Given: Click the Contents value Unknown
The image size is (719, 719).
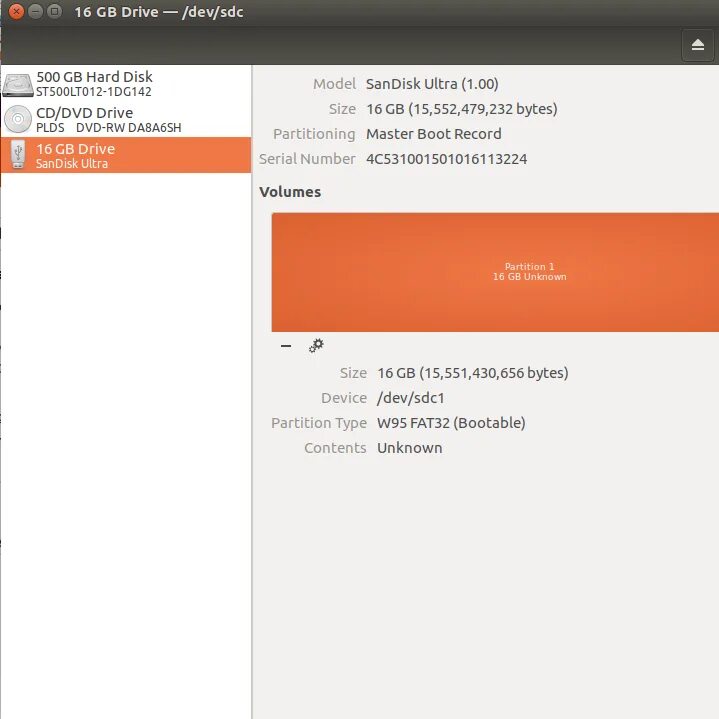Looking at the screenshot, I should coord(410,448).
